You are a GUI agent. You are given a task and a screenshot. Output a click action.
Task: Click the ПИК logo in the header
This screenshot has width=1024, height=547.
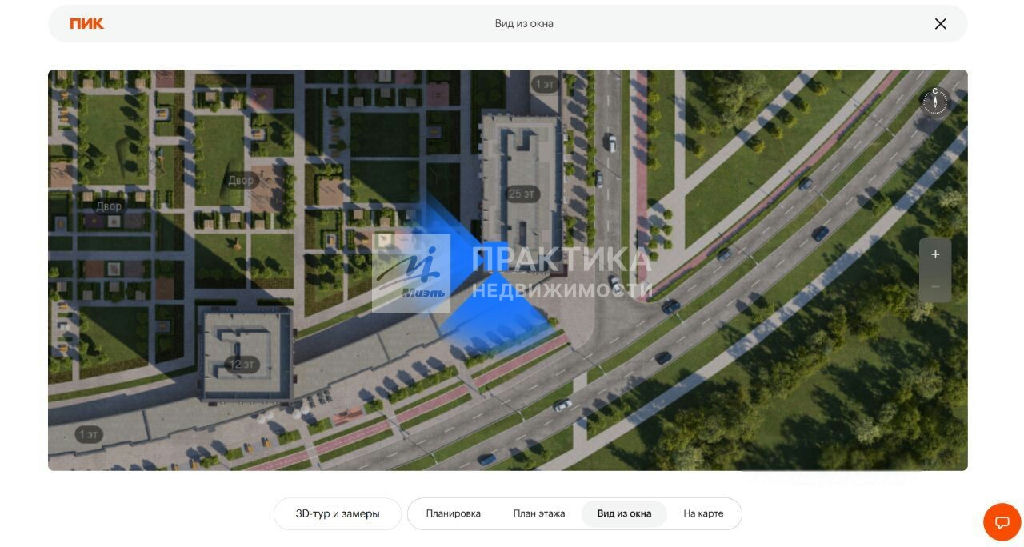(87, 24)
